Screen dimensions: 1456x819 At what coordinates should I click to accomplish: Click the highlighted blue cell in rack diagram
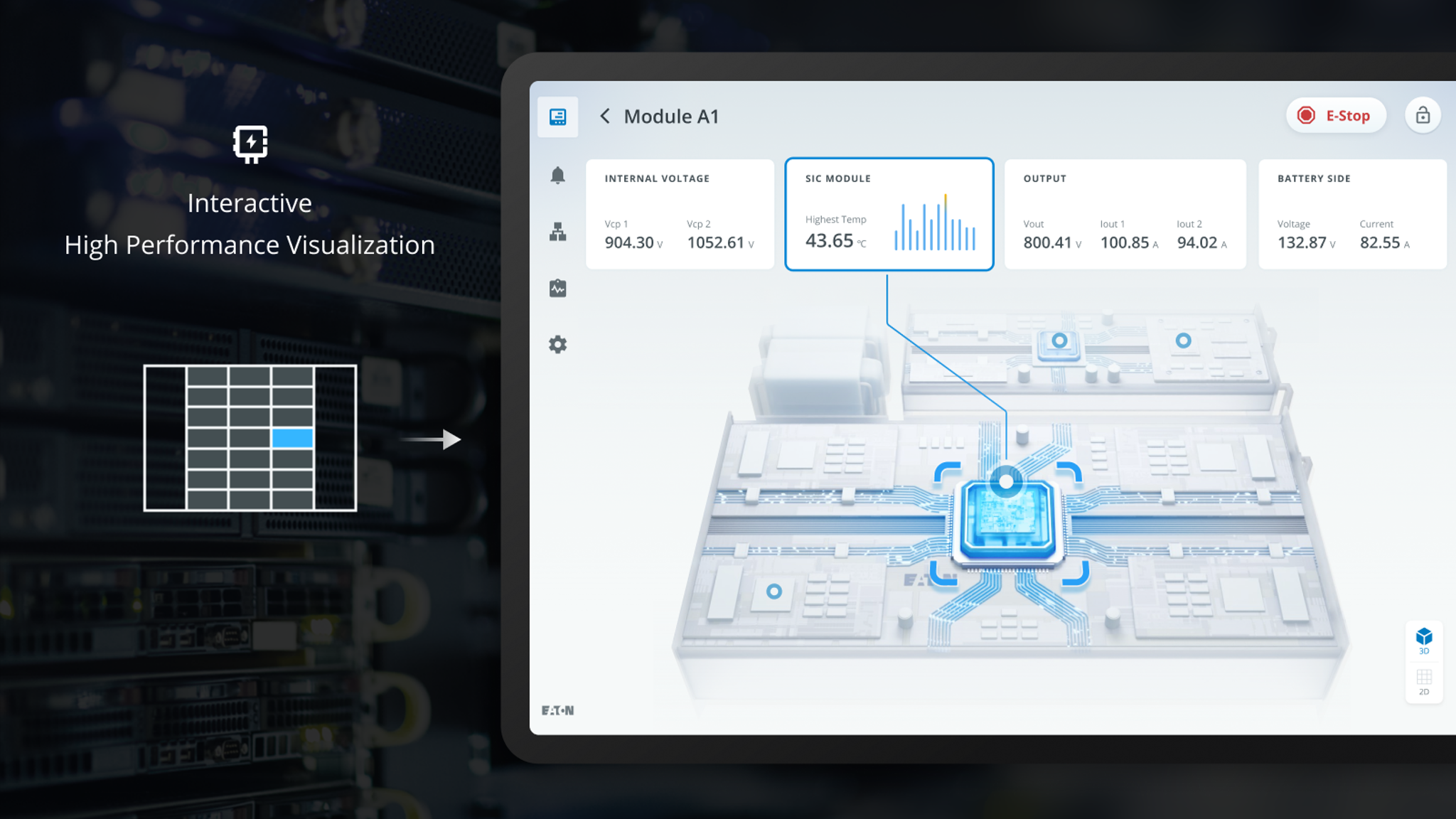[292, 438]
